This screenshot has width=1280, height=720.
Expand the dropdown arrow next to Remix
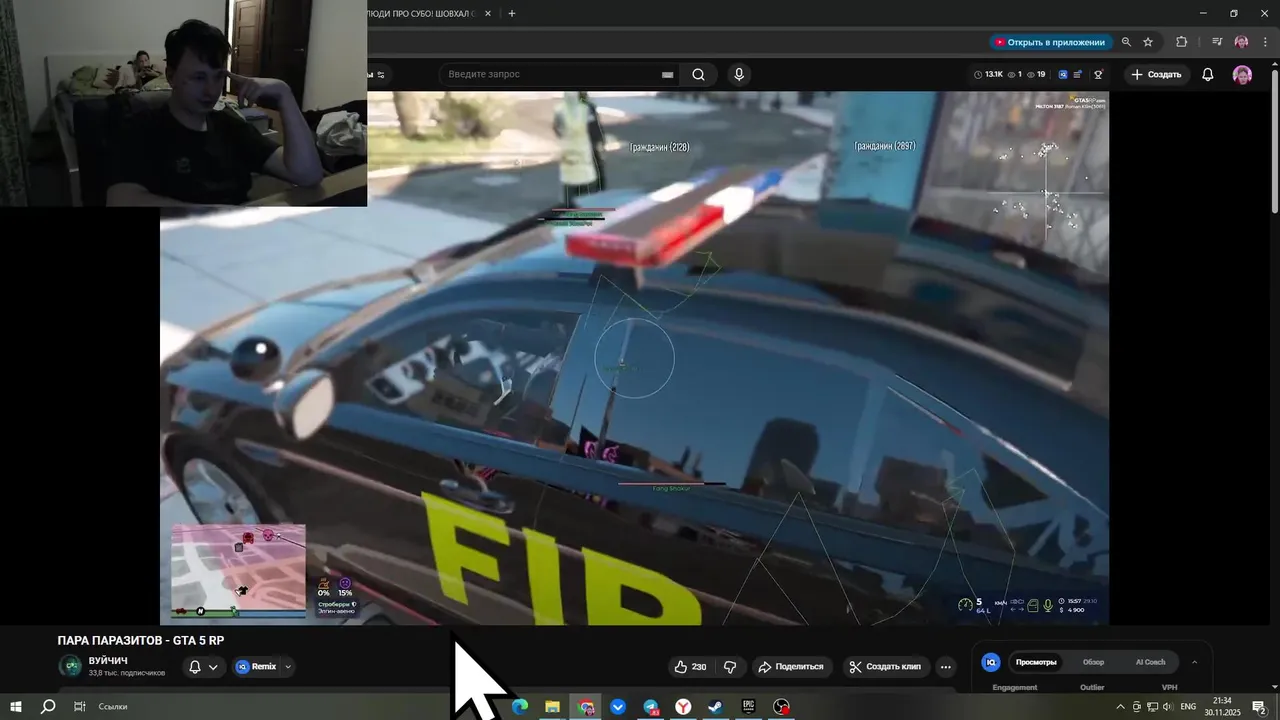point(288,667)
